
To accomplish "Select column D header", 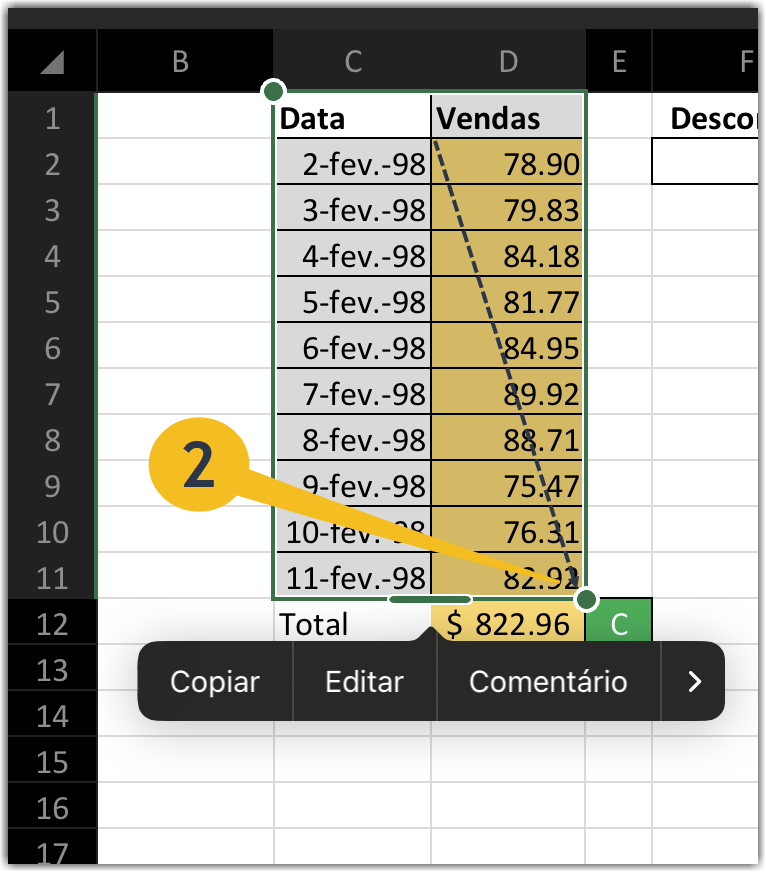I will (x=508, y=61).
